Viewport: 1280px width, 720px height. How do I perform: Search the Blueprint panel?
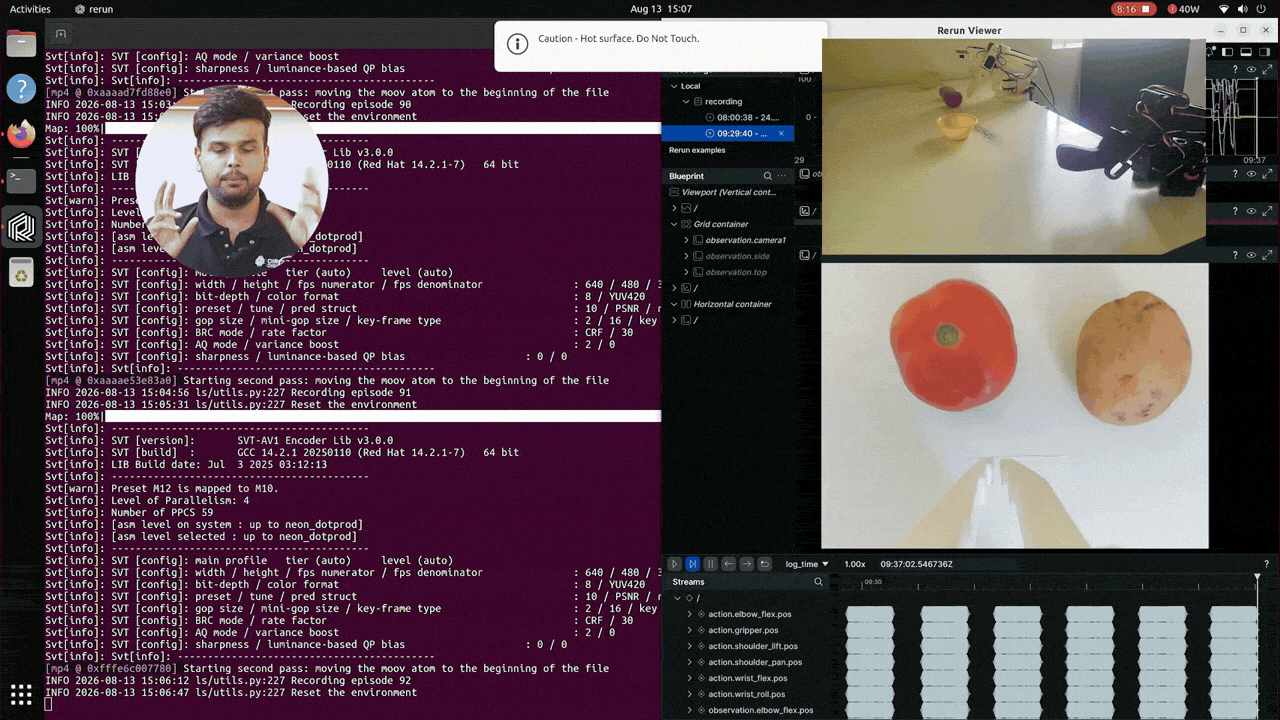point(768,176)
